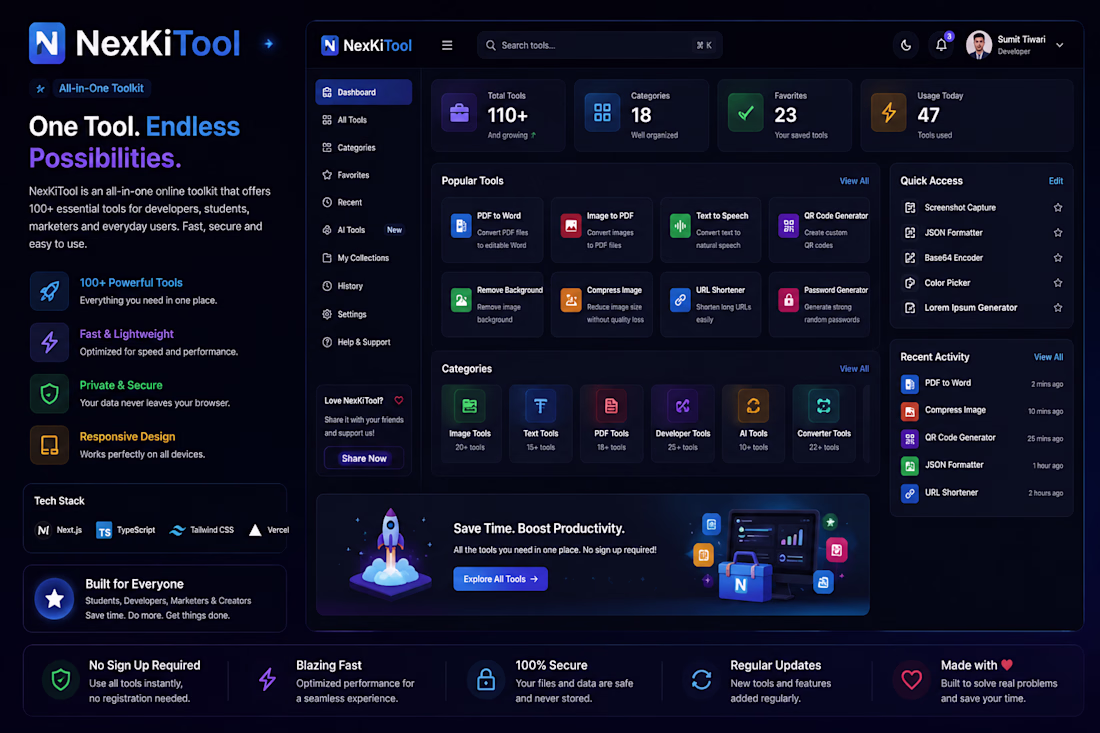Screen dimensions: 1100x733
Task: Click heart icon beside Love NexKiTool
Action: (x=398, y=401)
